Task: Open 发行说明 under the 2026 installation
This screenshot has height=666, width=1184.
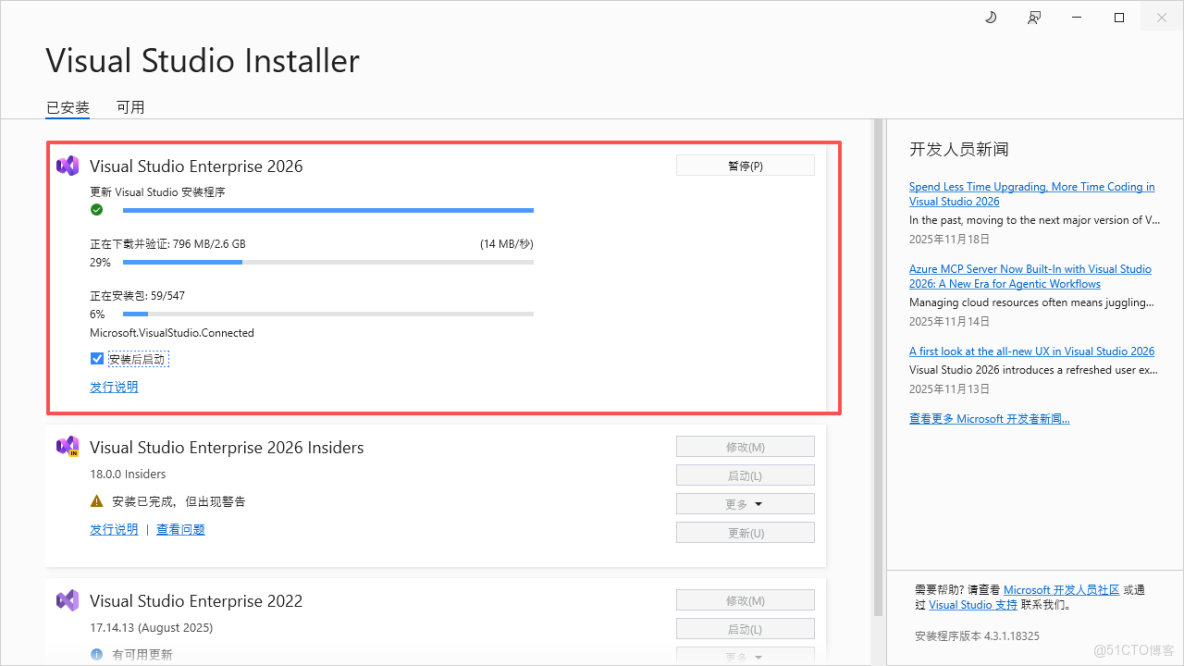Action: coord(113,387)
